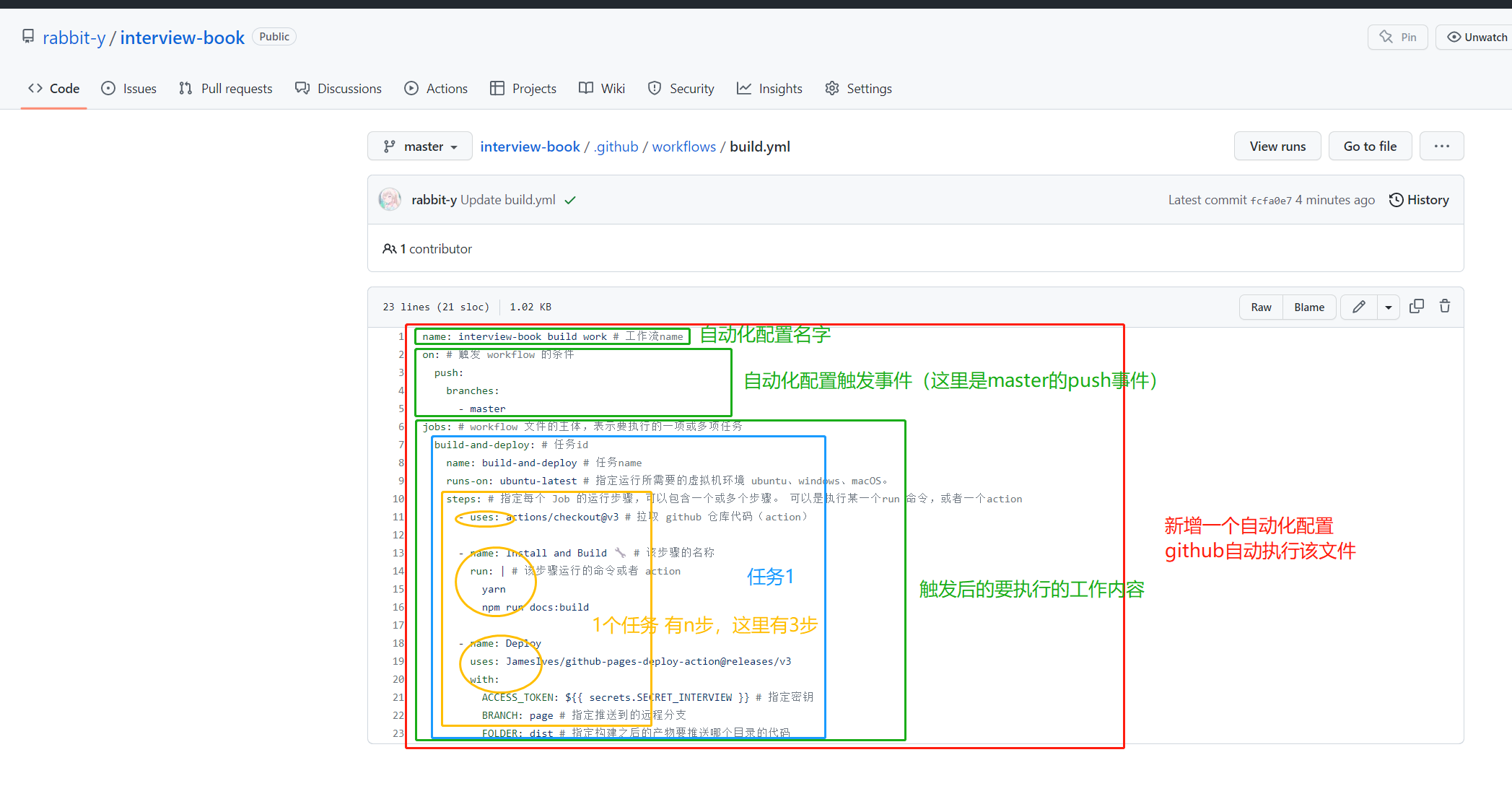The image size is (1512, 786).
Task: Click the Pin repository button
Action: (1397, 37)
